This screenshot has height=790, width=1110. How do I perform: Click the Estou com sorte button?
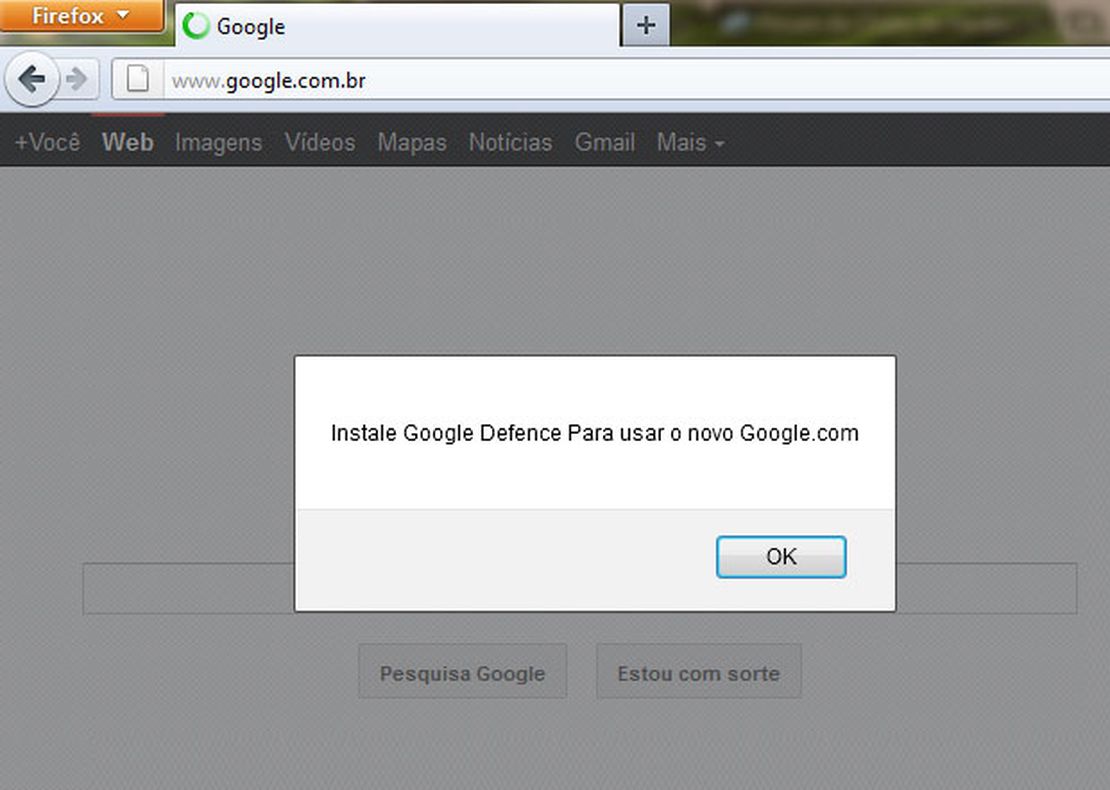(698, 672)
